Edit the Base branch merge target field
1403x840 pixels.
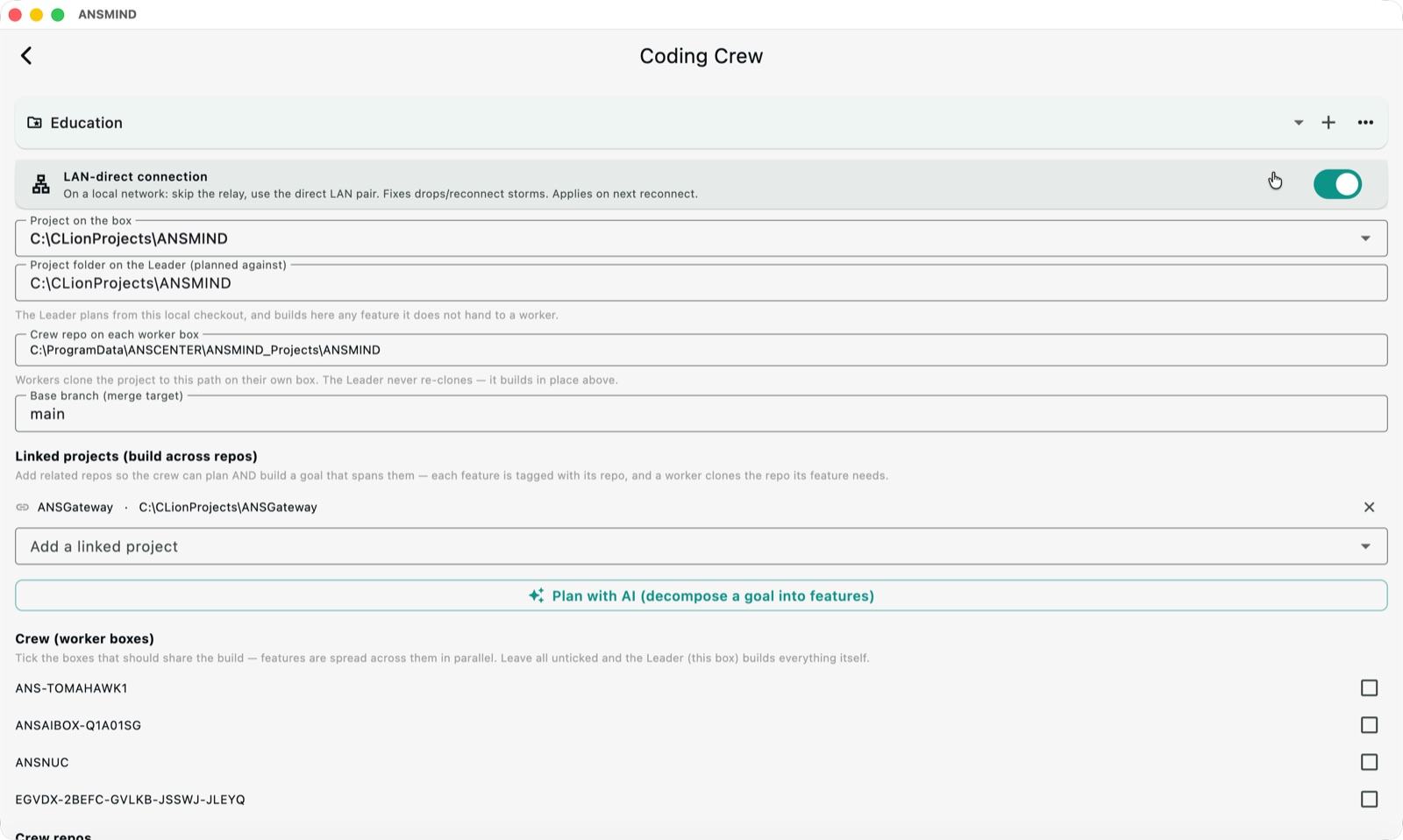[x=701, y=414]
